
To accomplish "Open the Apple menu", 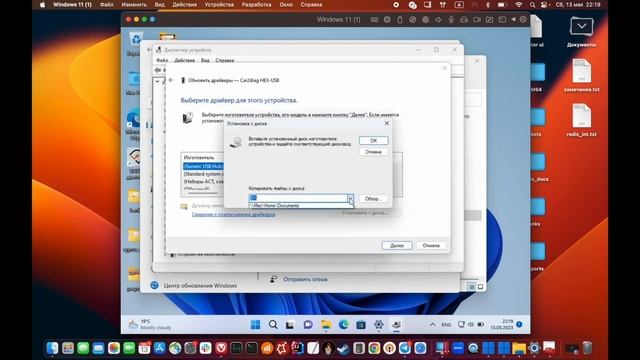I will click(42, 5).
